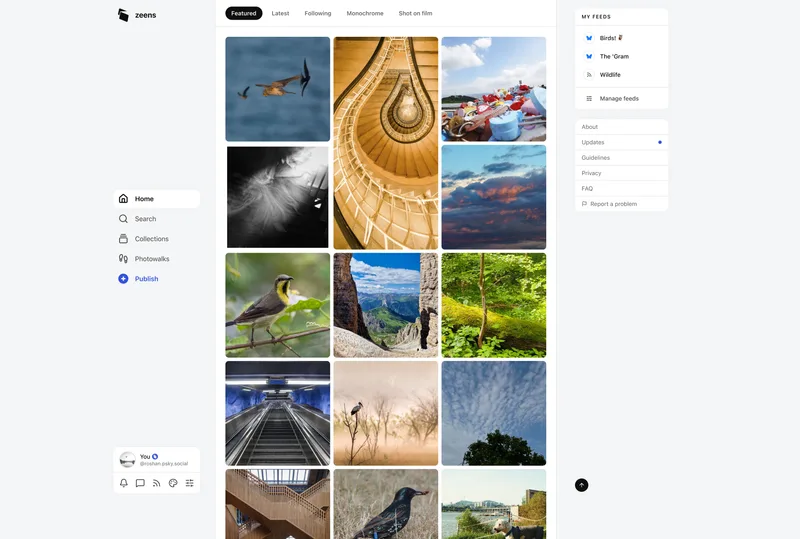The height and width of the screenshot is (539, 800).
Task: Open Search in the sidebar
Action: [x=157, y=218]
